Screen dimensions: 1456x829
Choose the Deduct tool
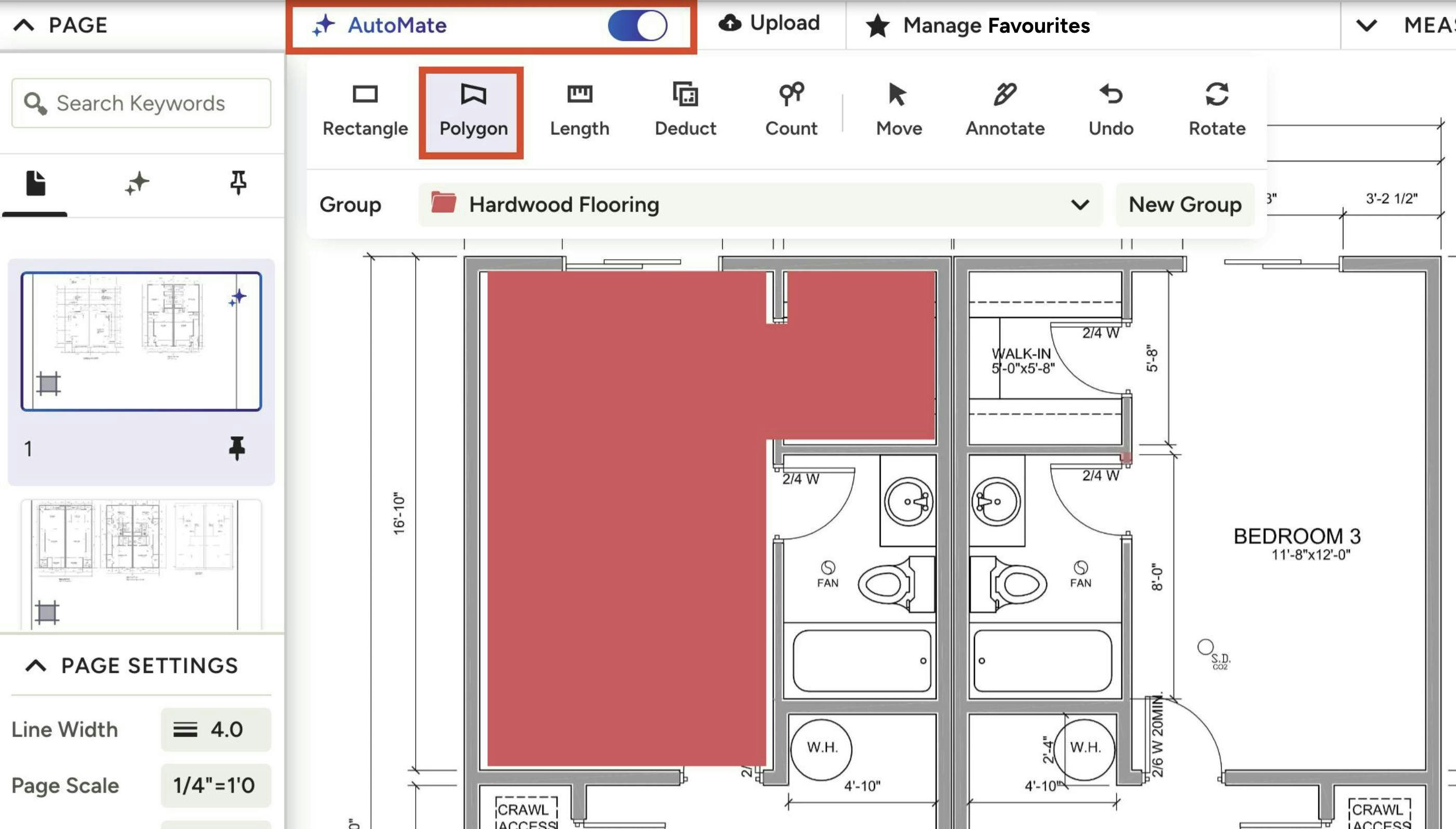(x=685, y=110)
